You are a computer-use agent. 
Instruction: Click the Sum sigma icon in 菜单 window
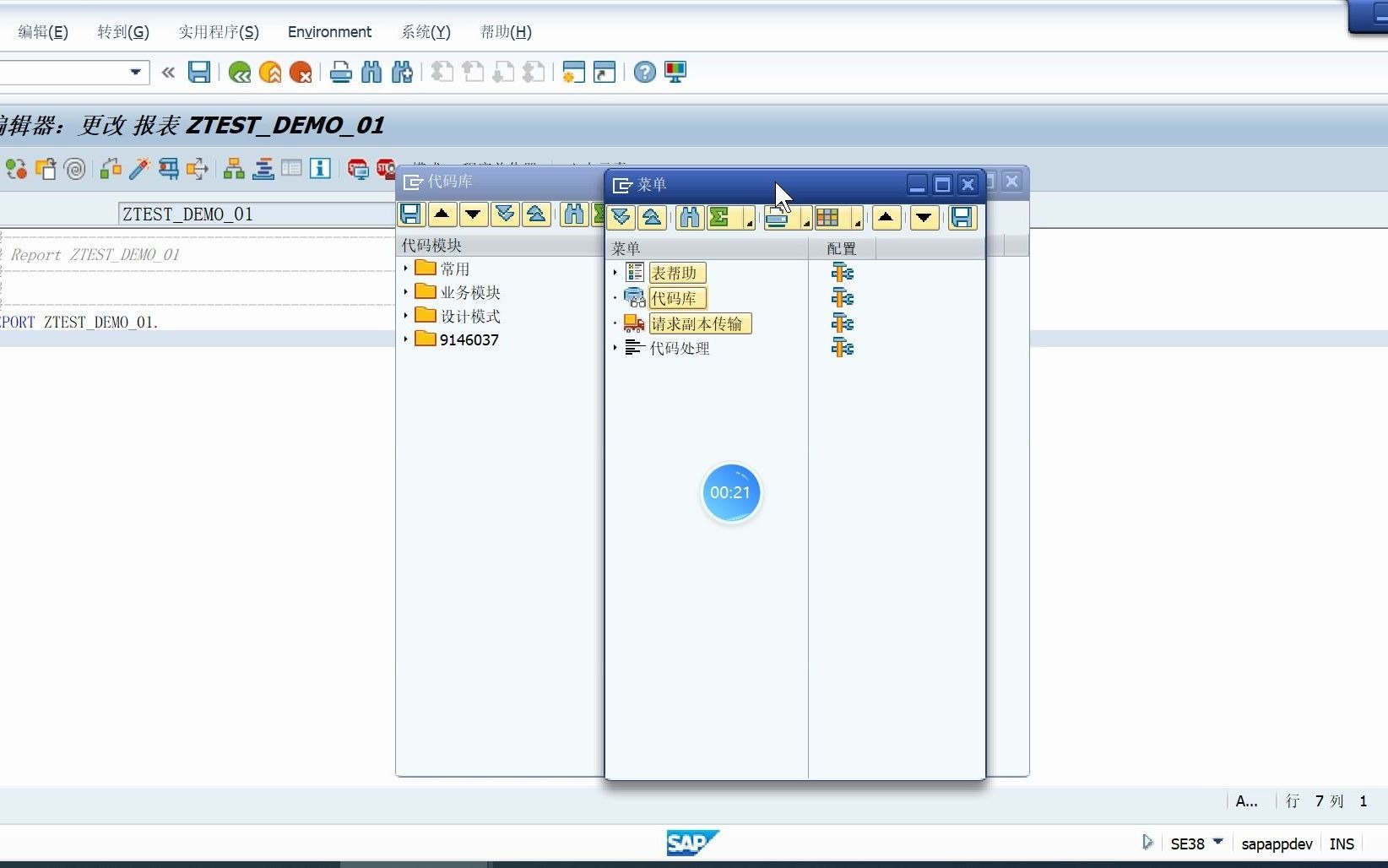(x=720, y=218)
